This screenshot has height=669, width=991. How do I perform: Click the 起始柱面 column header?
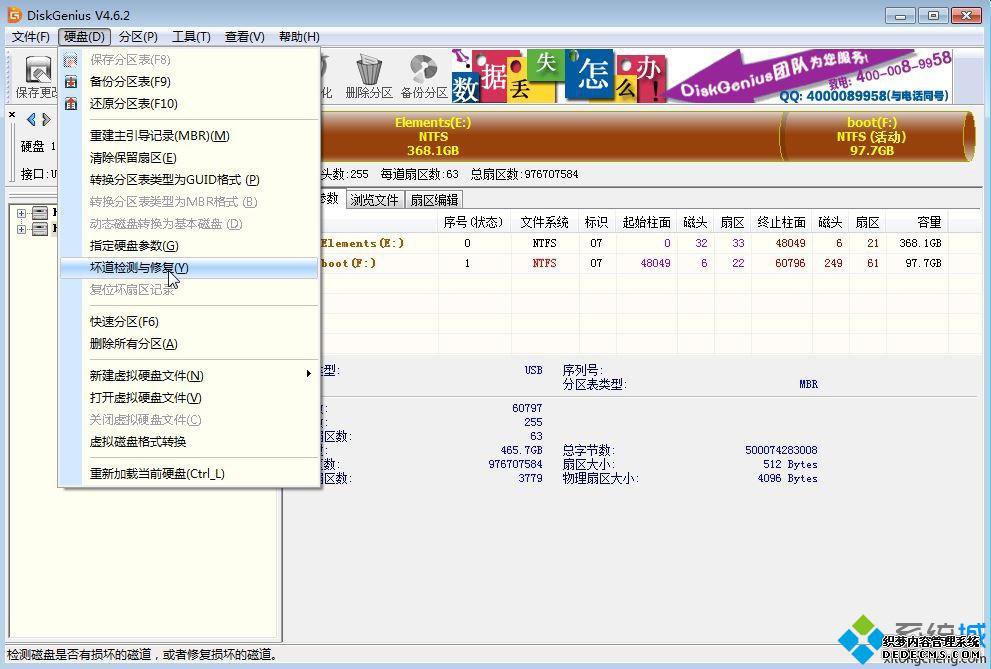pos(646,222)
